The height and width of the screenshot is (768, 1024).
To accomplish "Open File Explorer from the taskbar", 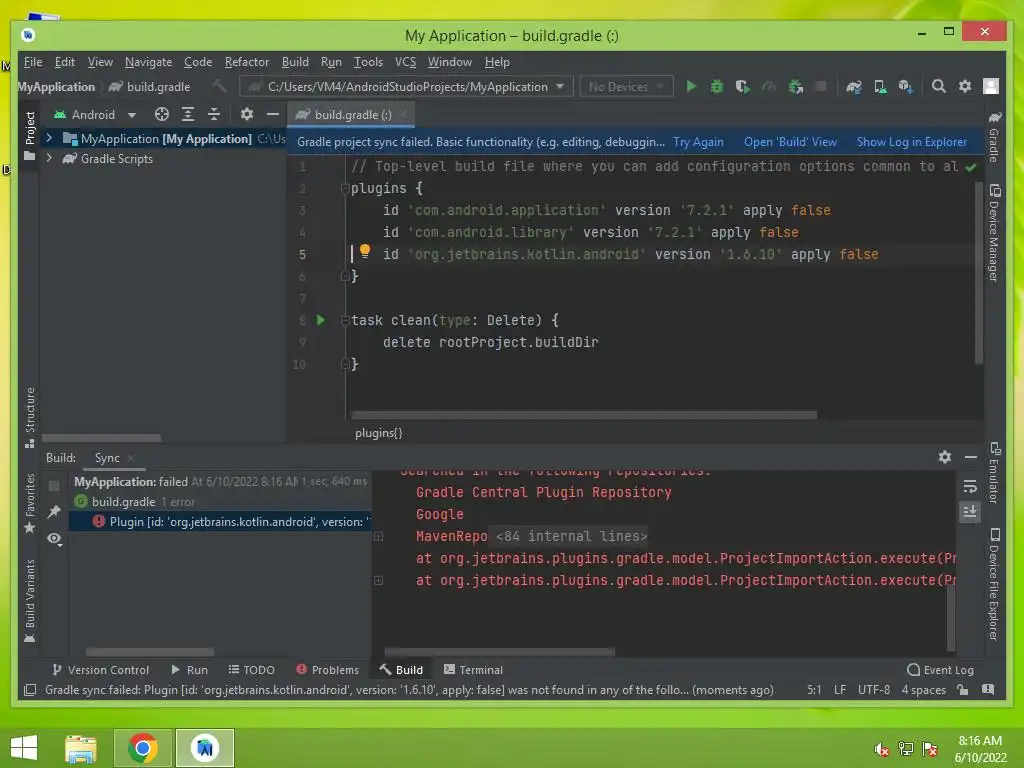I will 81,748.
